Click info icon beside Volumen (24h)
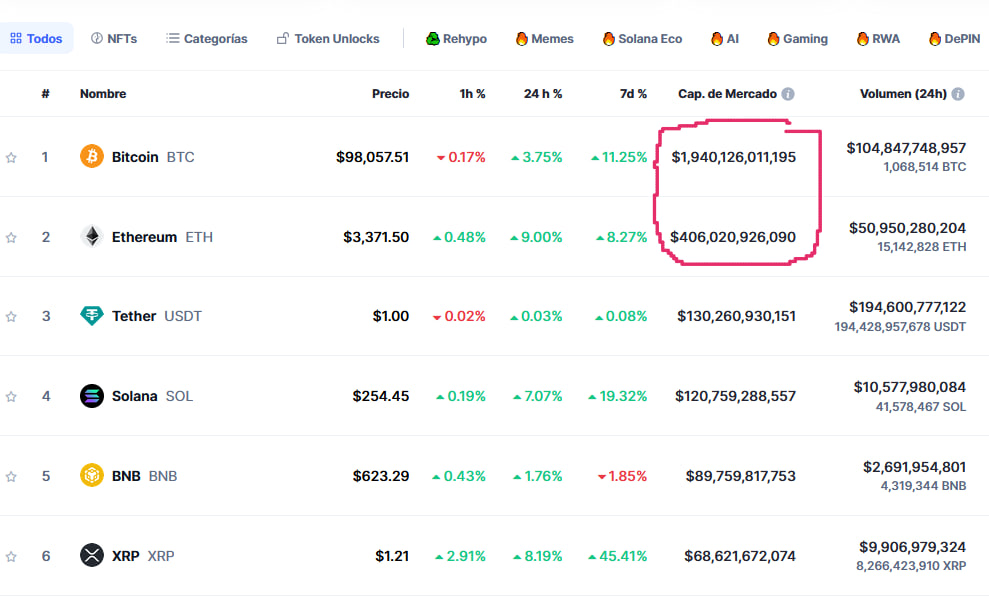The image size is (989, 599). click(x=958, y=94)
